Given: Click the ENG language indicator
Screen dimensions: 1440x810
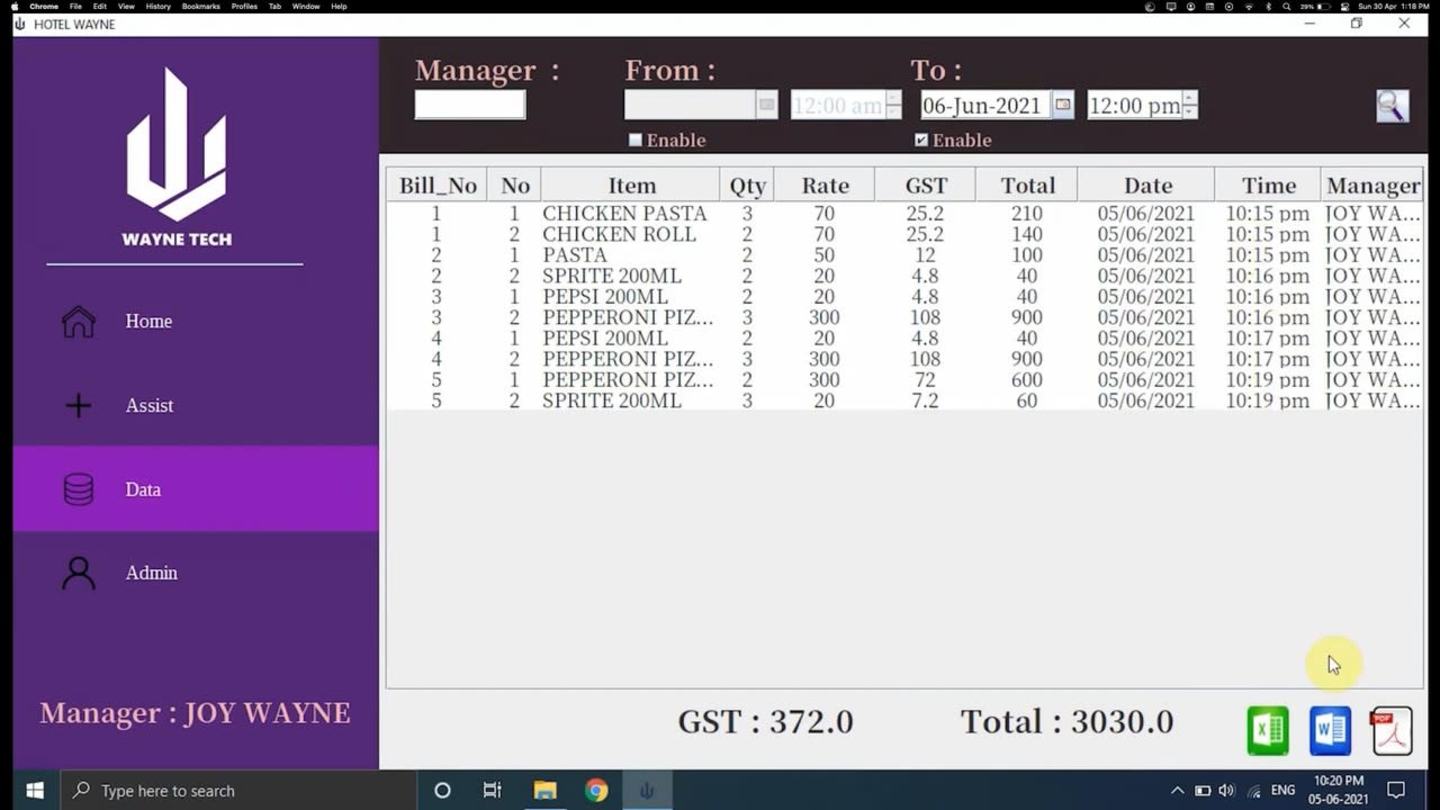Looking at the screenshot, I should pos(1283,790).
